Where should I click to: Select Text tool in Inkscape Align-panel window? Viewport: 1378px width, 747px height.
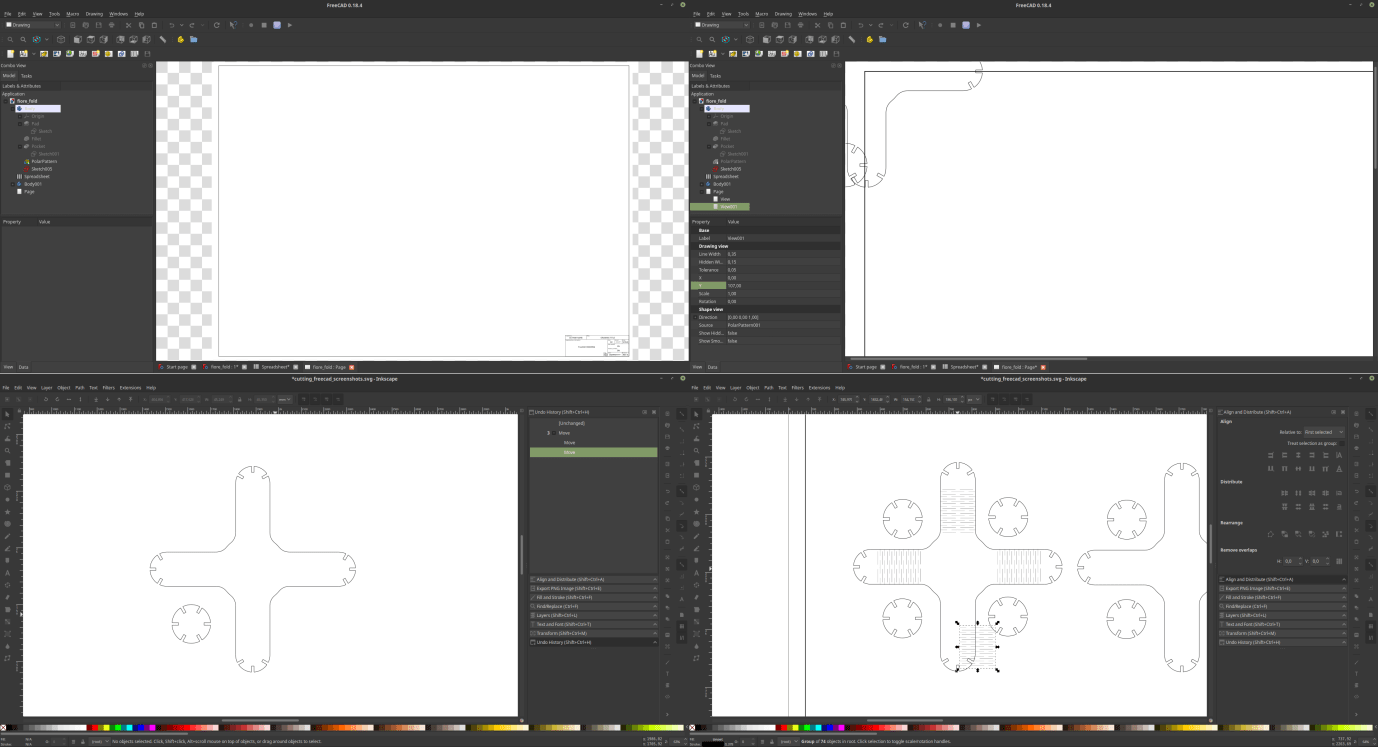pyautogui.click(x=695, y=573)
